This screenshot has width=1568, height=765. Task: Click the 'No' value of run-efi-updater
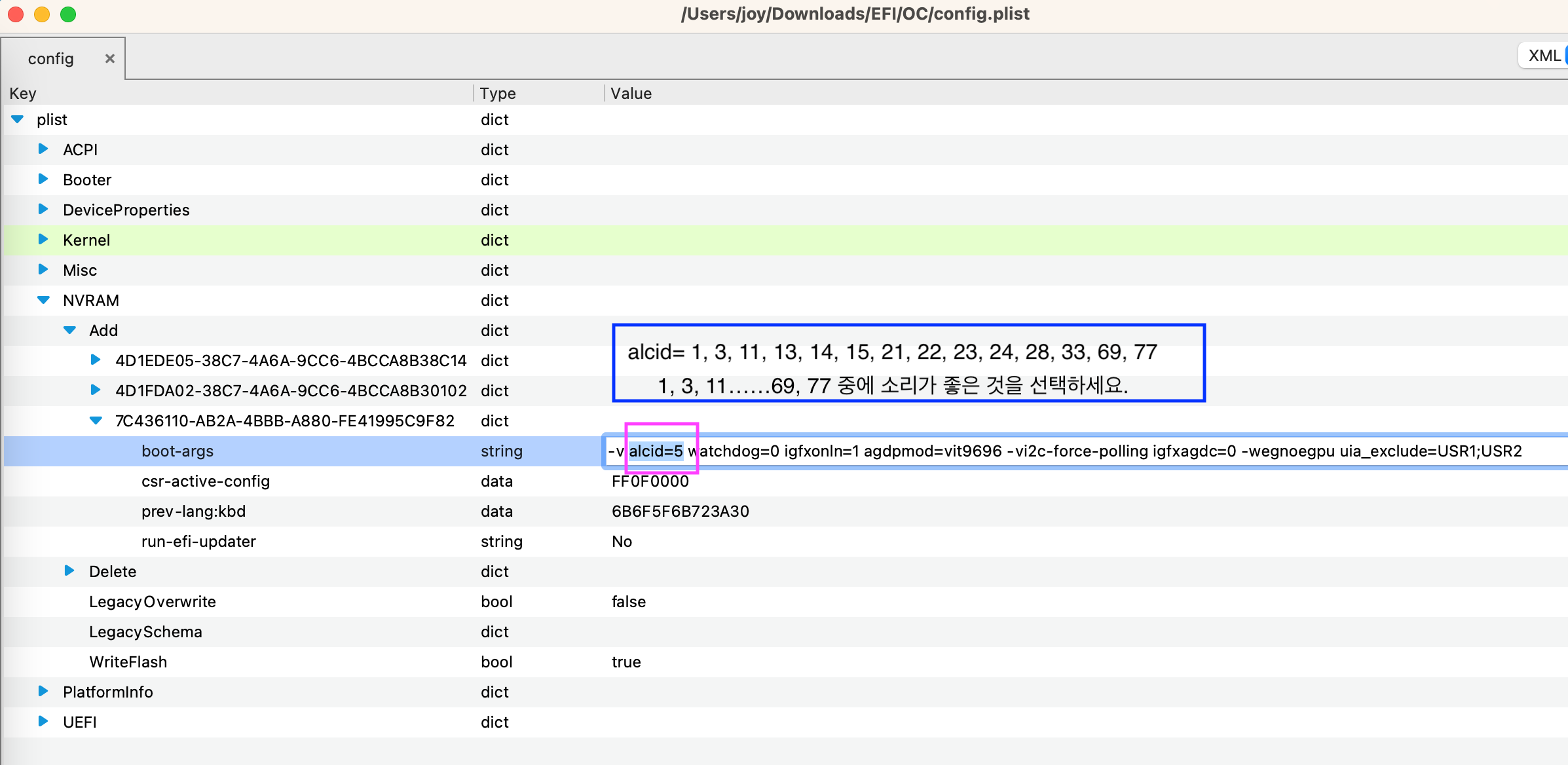[x=622, y=542]
